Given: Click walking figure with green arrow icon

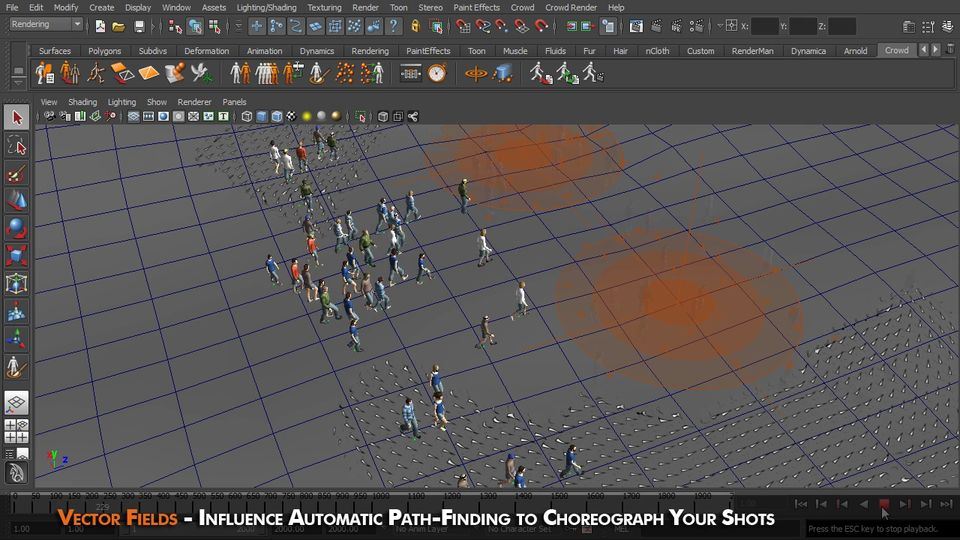Looking at the screenshot, I should [567, 73].
